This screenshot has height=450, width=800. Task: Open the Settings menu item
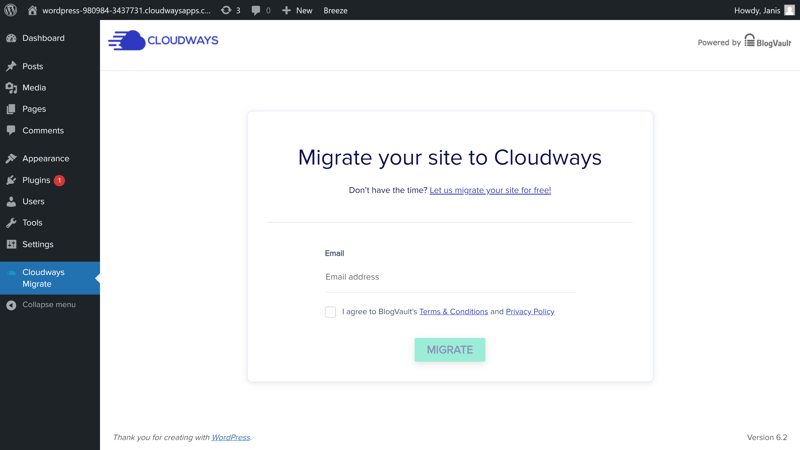pyautogui.click(x=38, y=244)
